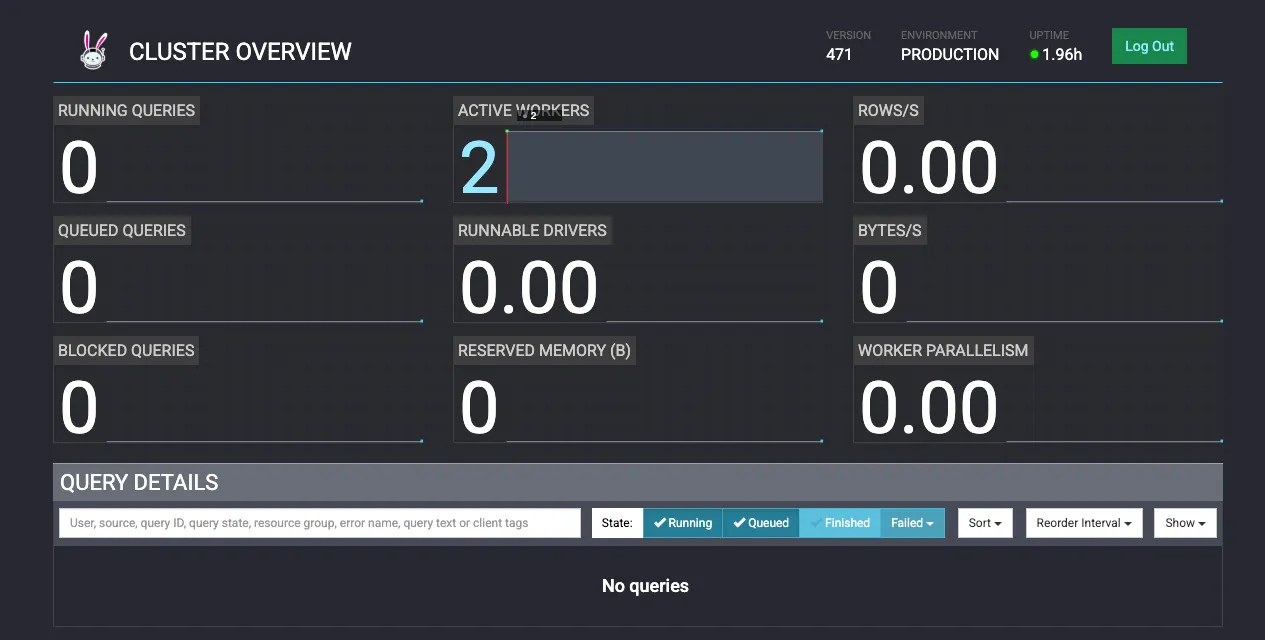This screenshot has height=640, width=1265.
Task: Click the BYTES/S label
Action: 890,231
